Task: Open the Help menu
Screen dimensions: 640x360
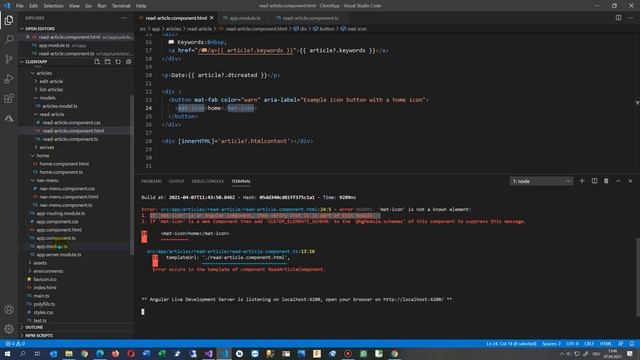Action: pyautogui.click(x=141, y=6)
